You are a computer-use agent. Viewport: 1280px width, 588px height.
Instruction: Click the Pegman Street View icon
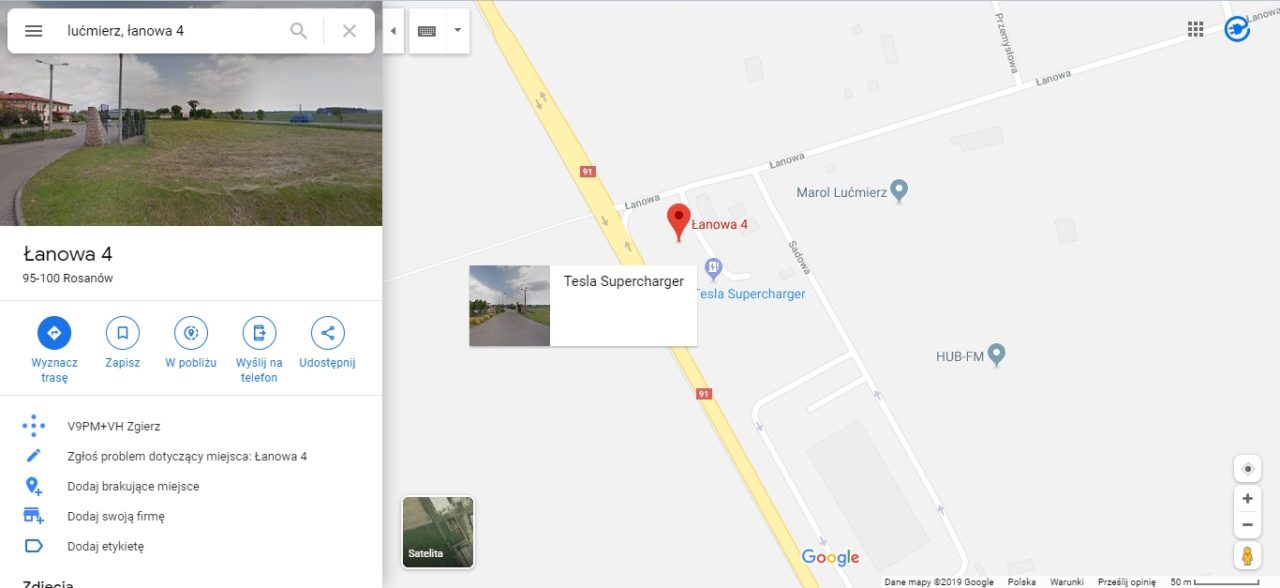pos(1247,555)
